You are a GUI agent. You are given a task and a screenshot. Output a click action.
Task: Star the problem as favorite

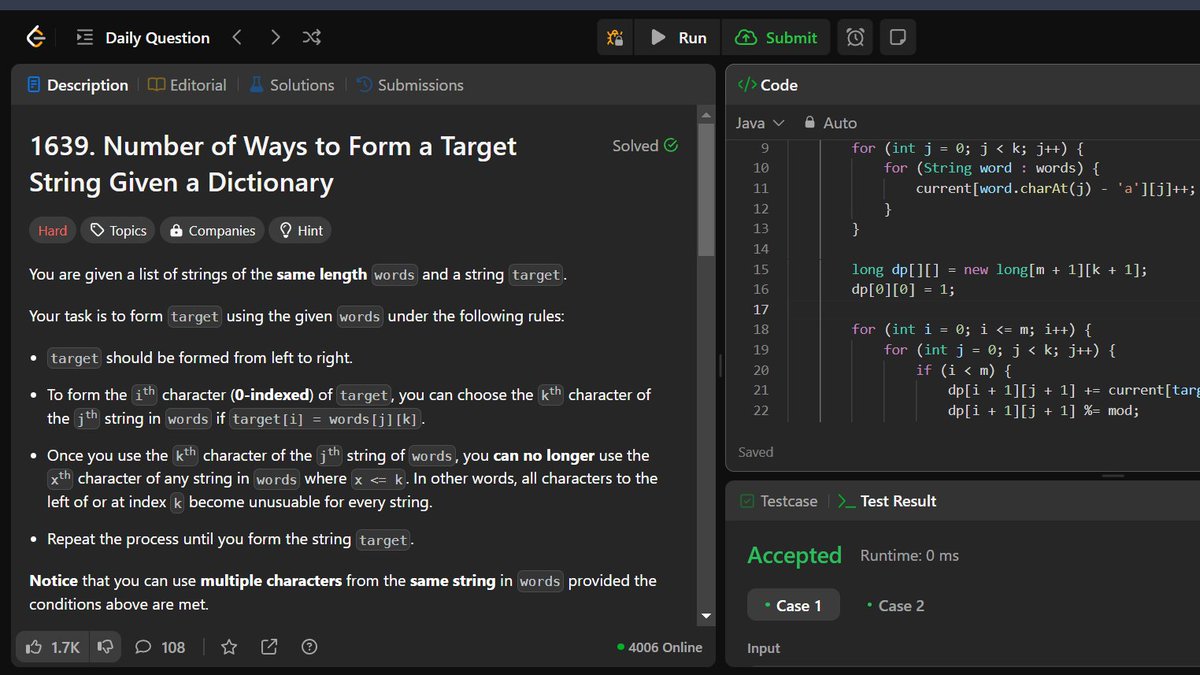pos(229,647)
